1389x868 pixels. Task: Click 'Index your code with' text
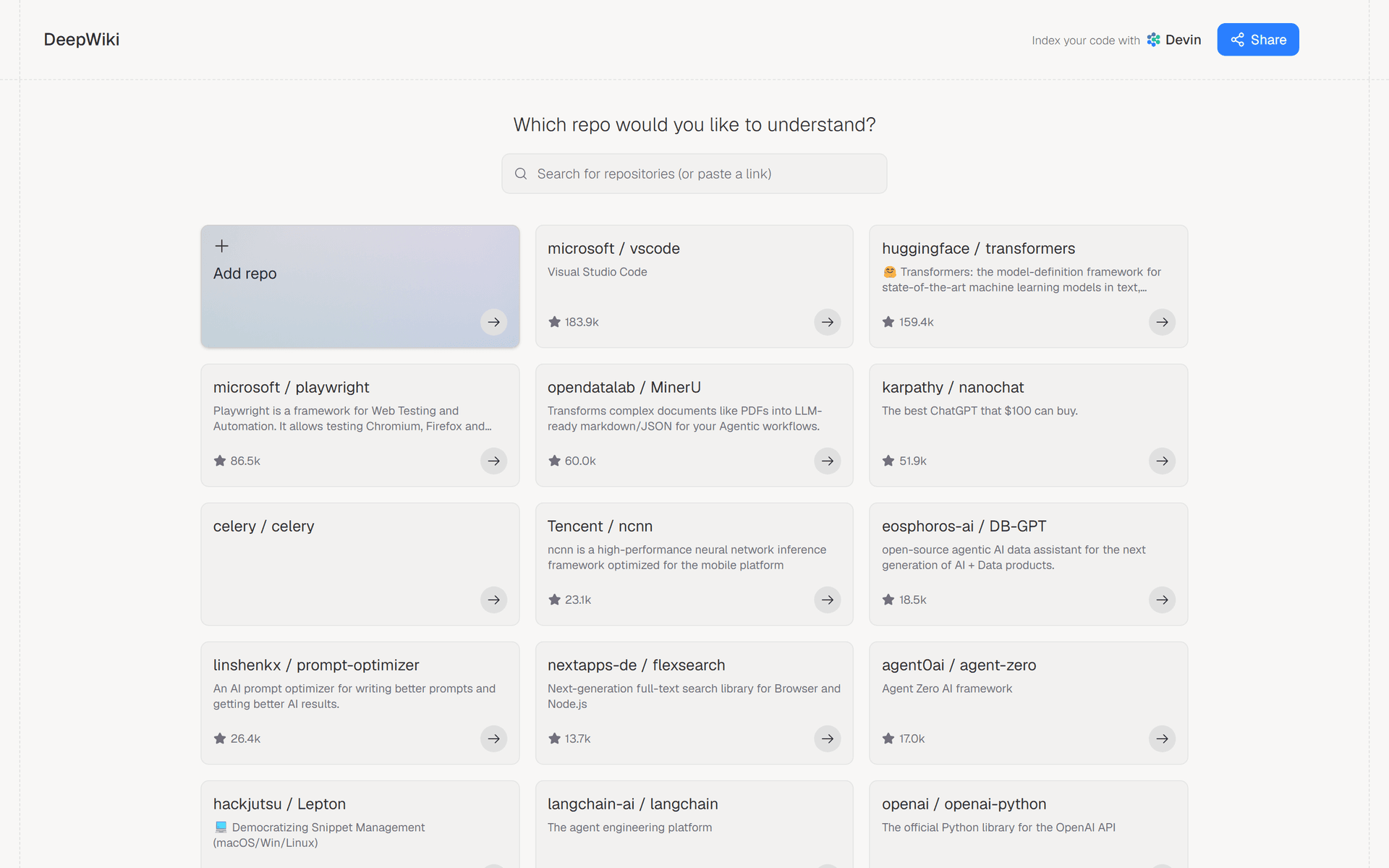click(1086, 41)
